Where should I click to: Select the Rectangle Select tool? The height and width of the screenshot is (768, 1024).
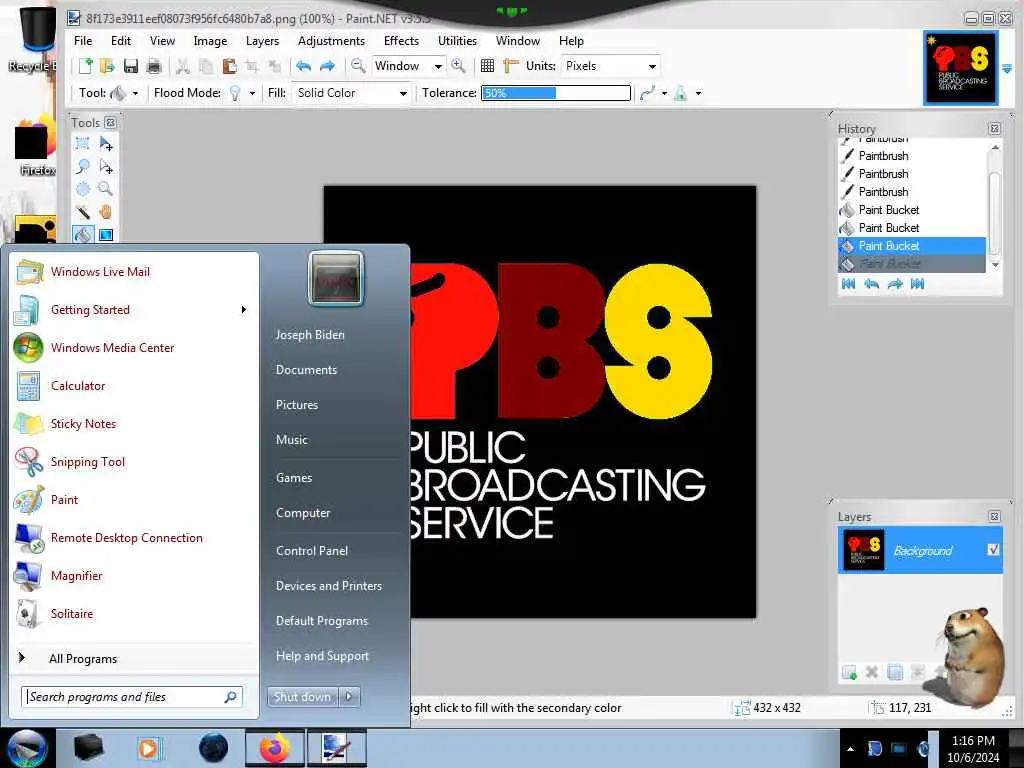point(82,144)
